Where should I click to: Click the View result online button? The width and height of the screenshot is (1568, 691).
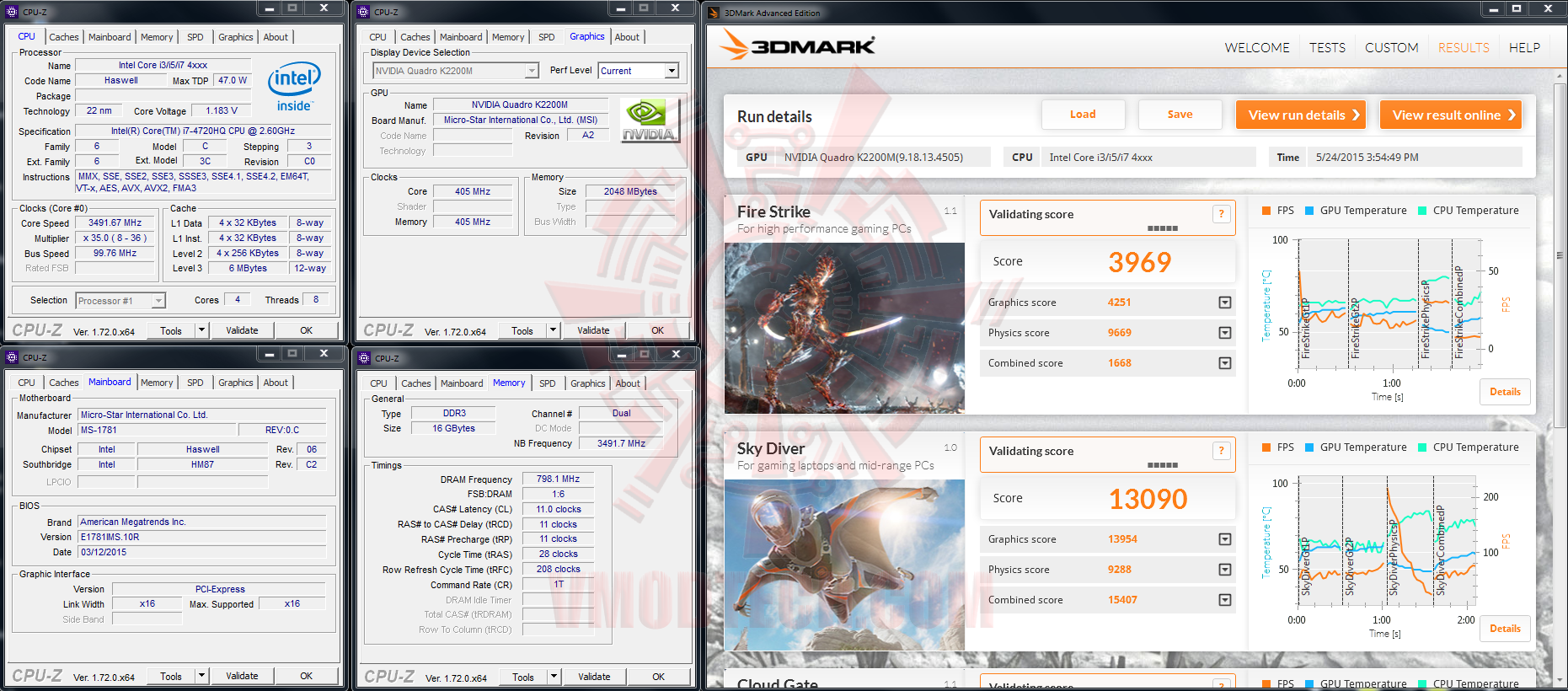click(1451, 115)
